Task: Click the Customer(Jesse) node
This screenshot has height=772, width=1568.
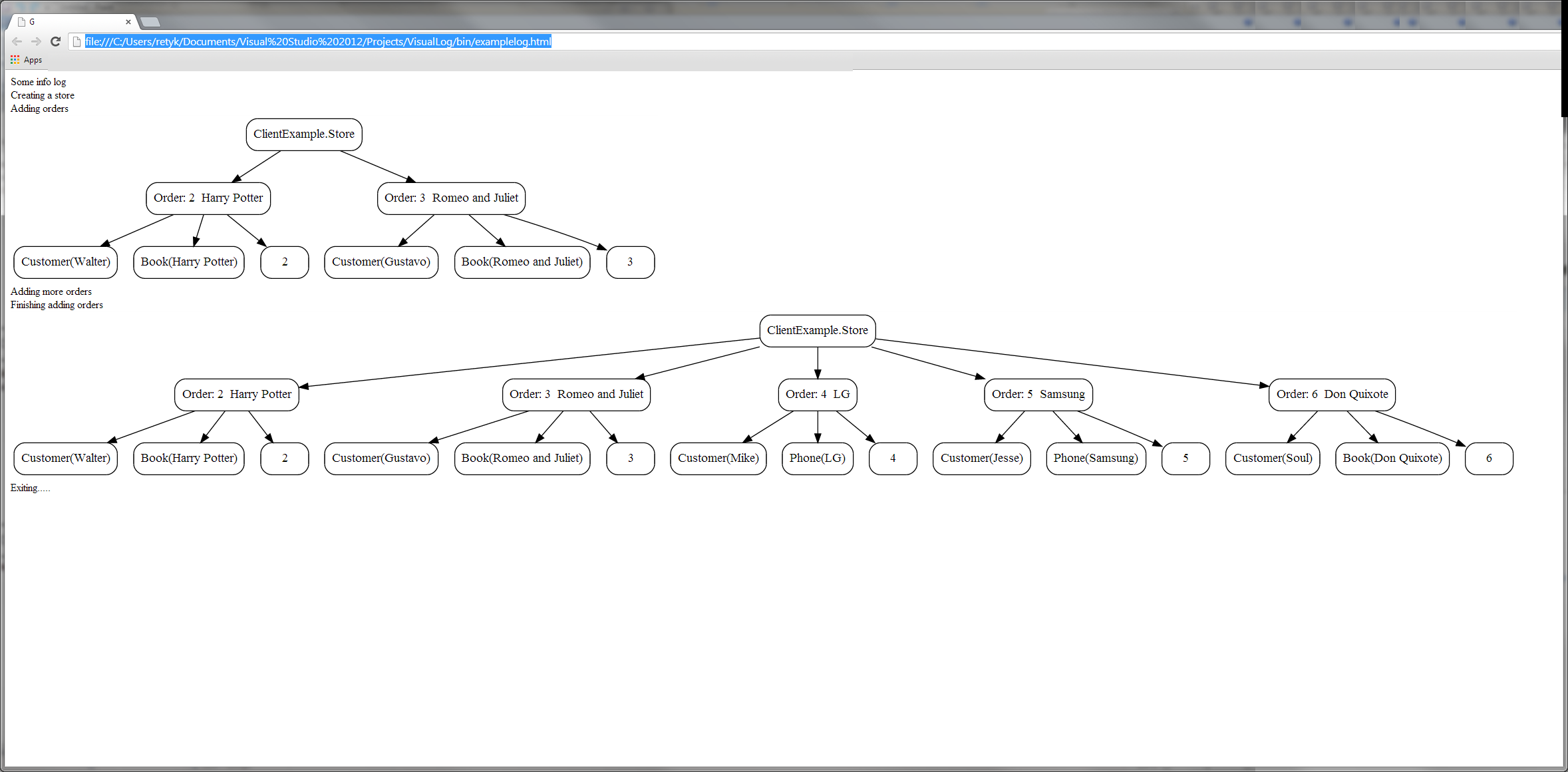Action: [x=981, y=459]
